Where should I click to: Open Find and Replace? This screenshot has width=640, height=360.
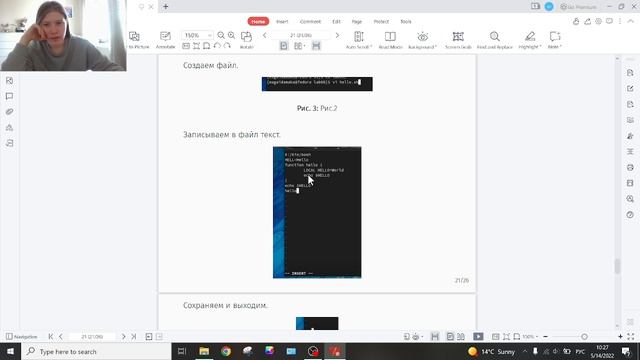(495, 40)
